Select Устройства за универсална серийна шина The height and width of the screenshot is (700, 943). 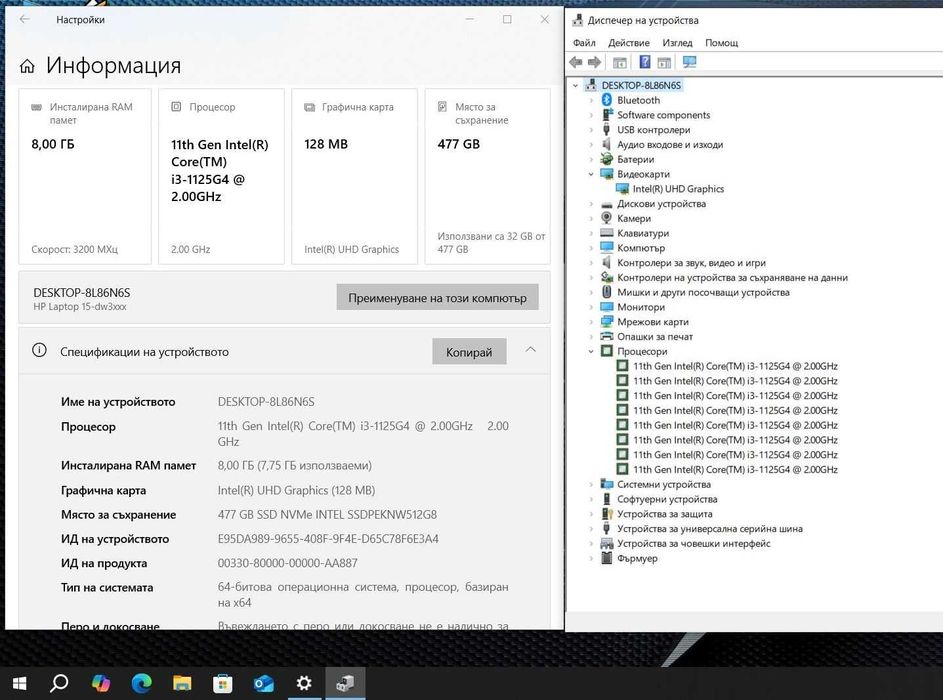(710, 529)
